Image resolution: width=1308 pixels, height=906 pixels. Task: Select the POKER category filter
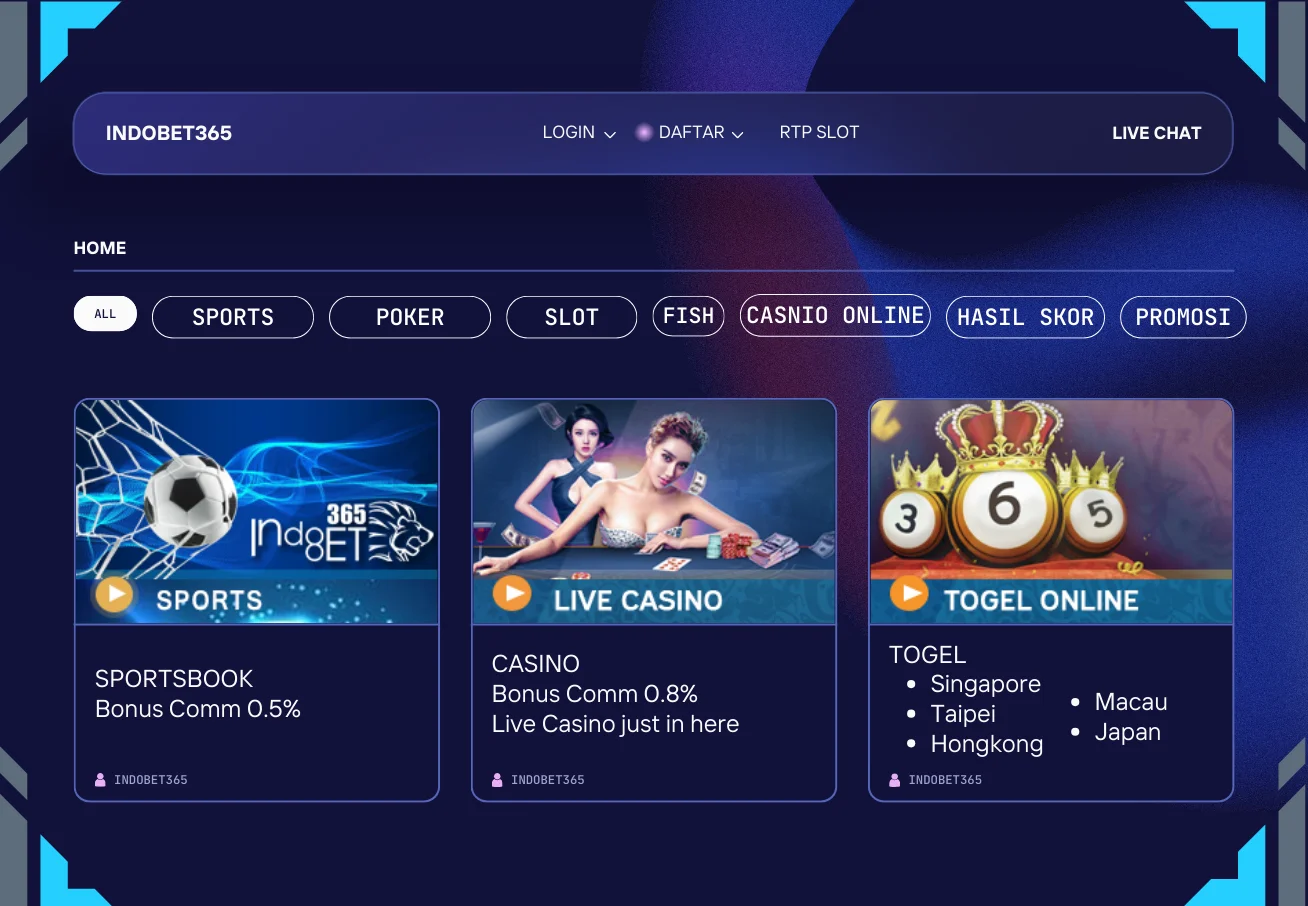[410, 317]
